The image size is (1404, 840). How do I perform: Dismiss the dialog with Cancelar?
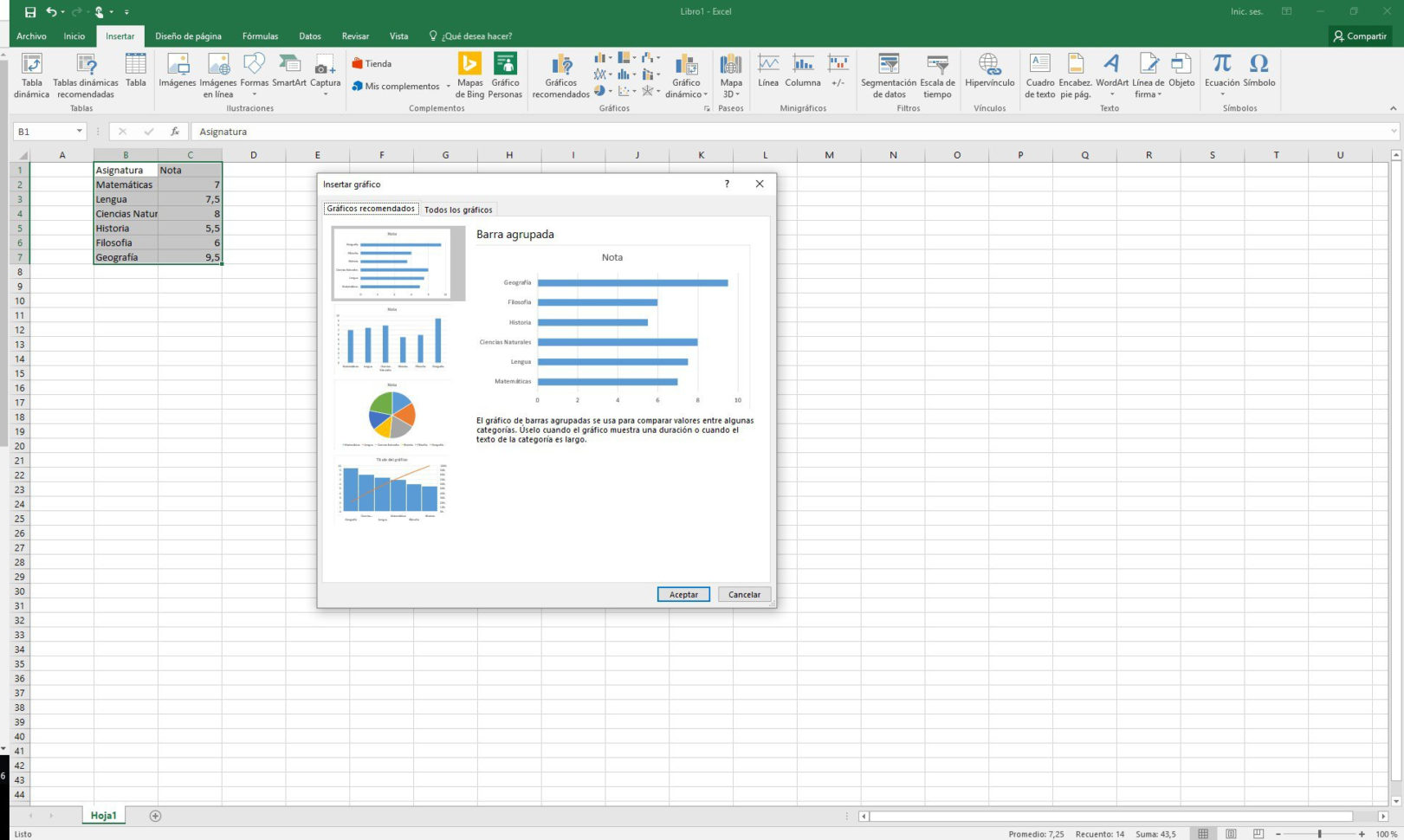(743, 594)
